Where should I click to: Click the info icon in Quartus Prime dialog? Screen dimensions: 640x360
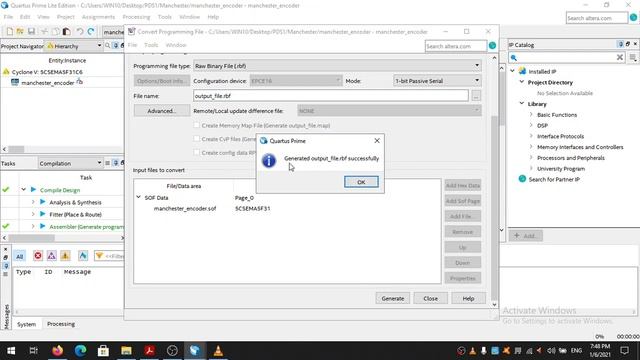[x=269, y=161]
